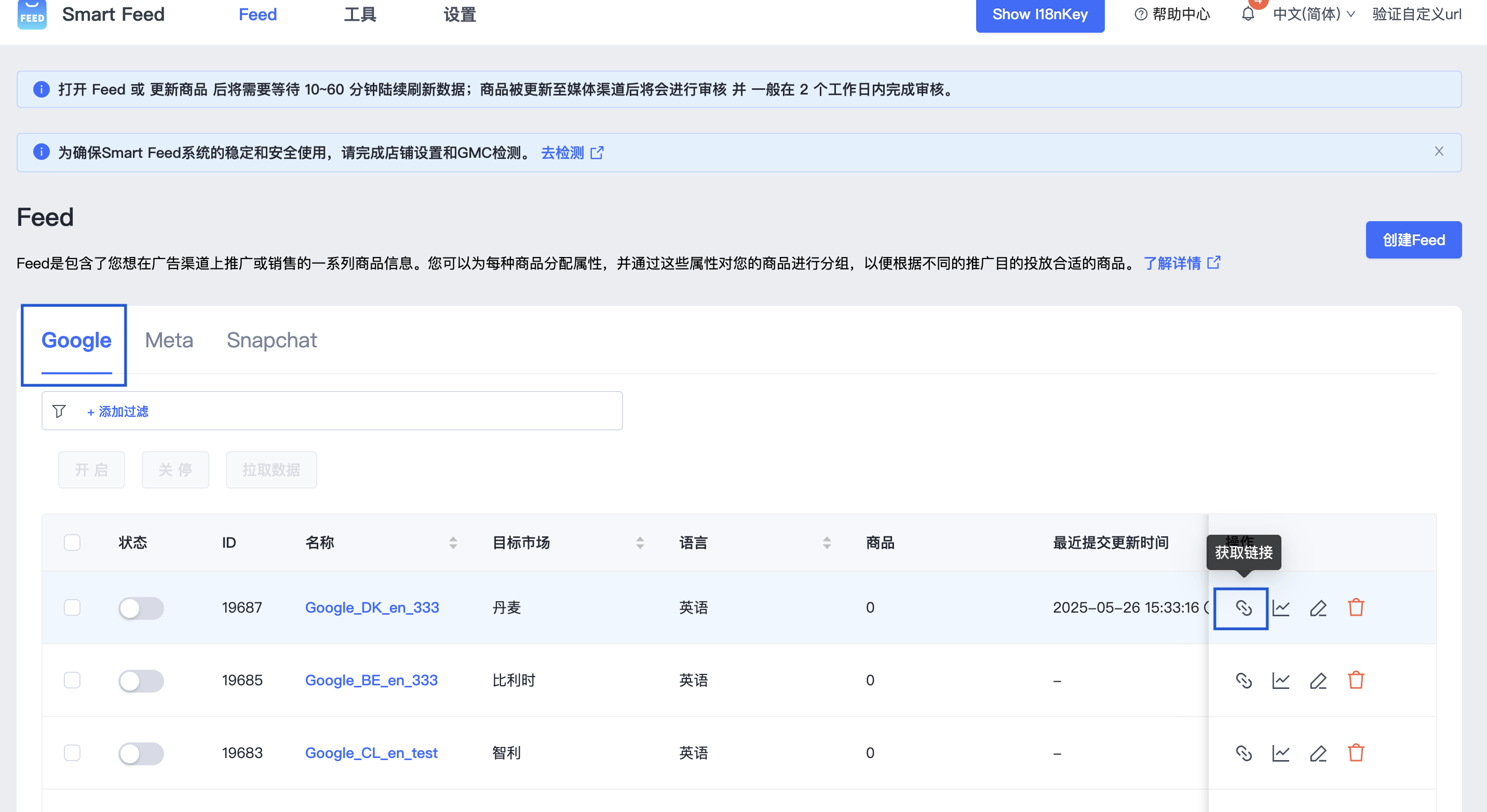1487x812 pixels.
Task: Toggle status switch for Google_CL_en_test
Action: [x=141, y=754]
